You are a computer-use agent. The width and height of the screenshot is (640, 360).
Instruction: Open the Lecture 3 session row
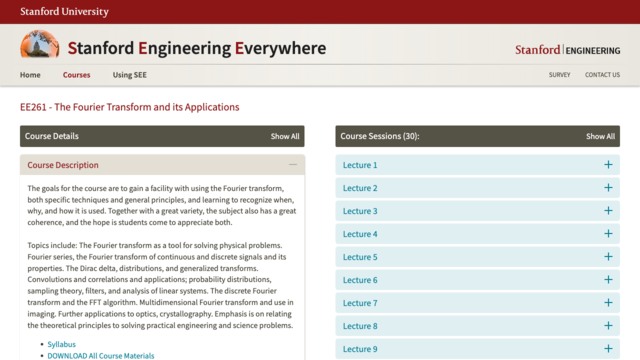478,211
